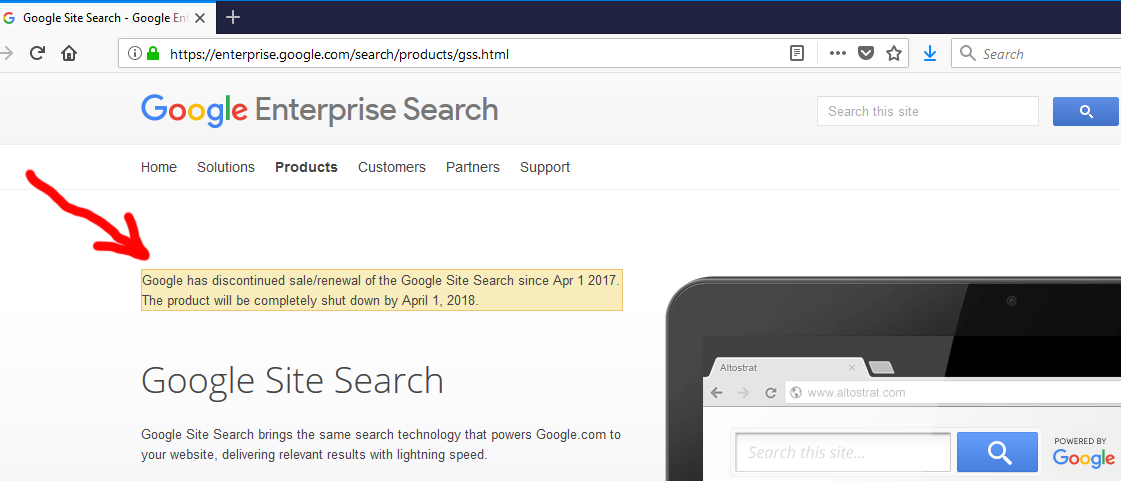This screenshot has height=481, width=1121.
Task: Go to the browser home page icon
Action: coord(69,53)
